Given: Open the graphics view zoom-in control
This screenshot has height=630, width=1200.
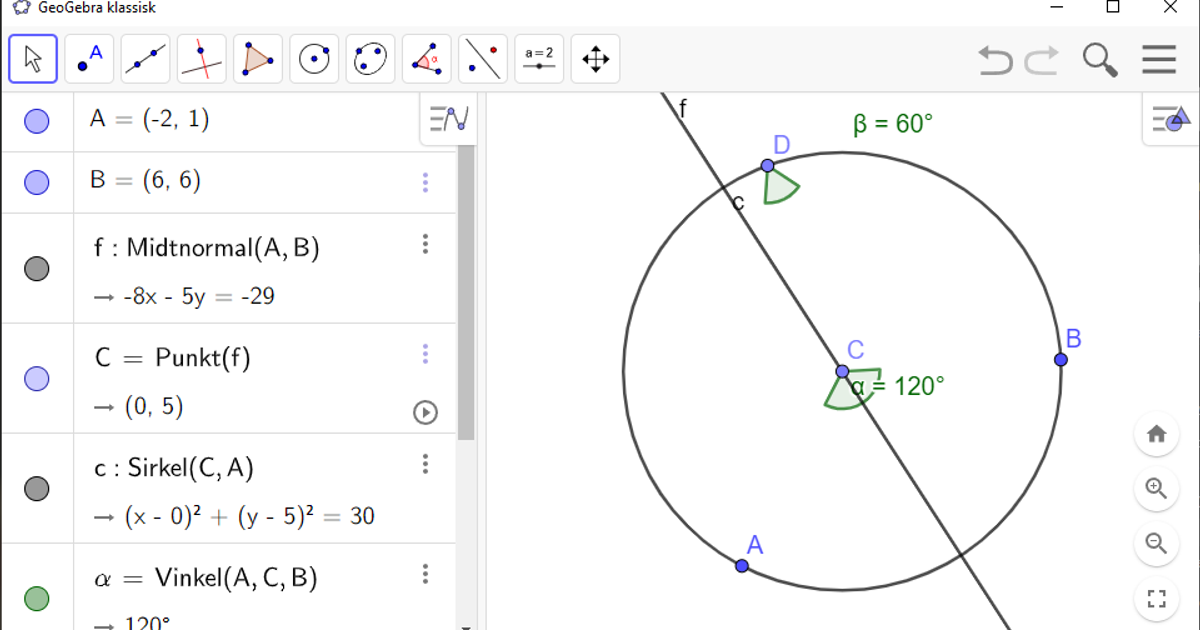Looking at the screenshot, I should pyautogui.click(x=1157, y=489).
